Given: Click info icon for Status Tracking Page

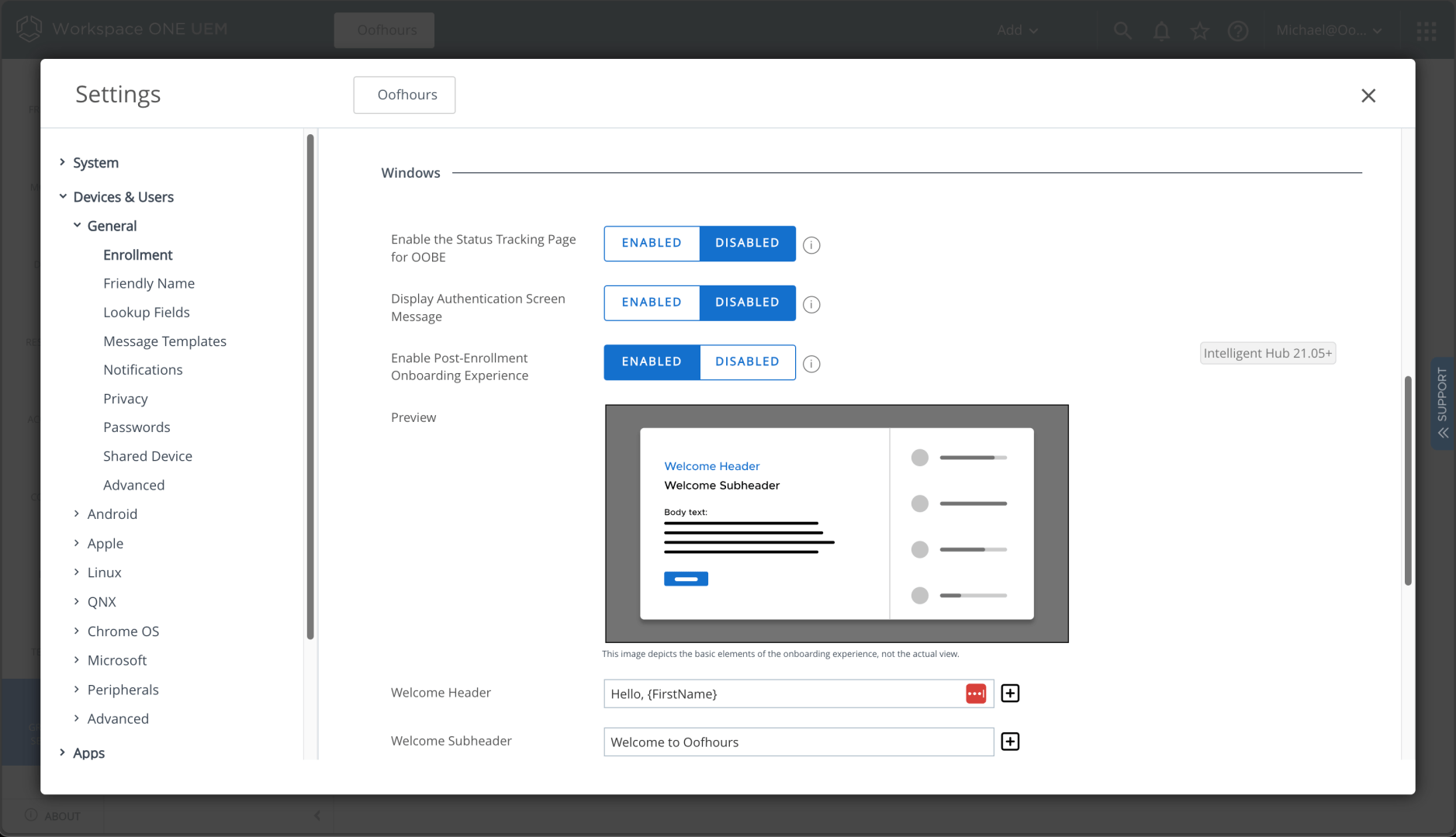Looking at the screenshot, I should tap(811, 245).
